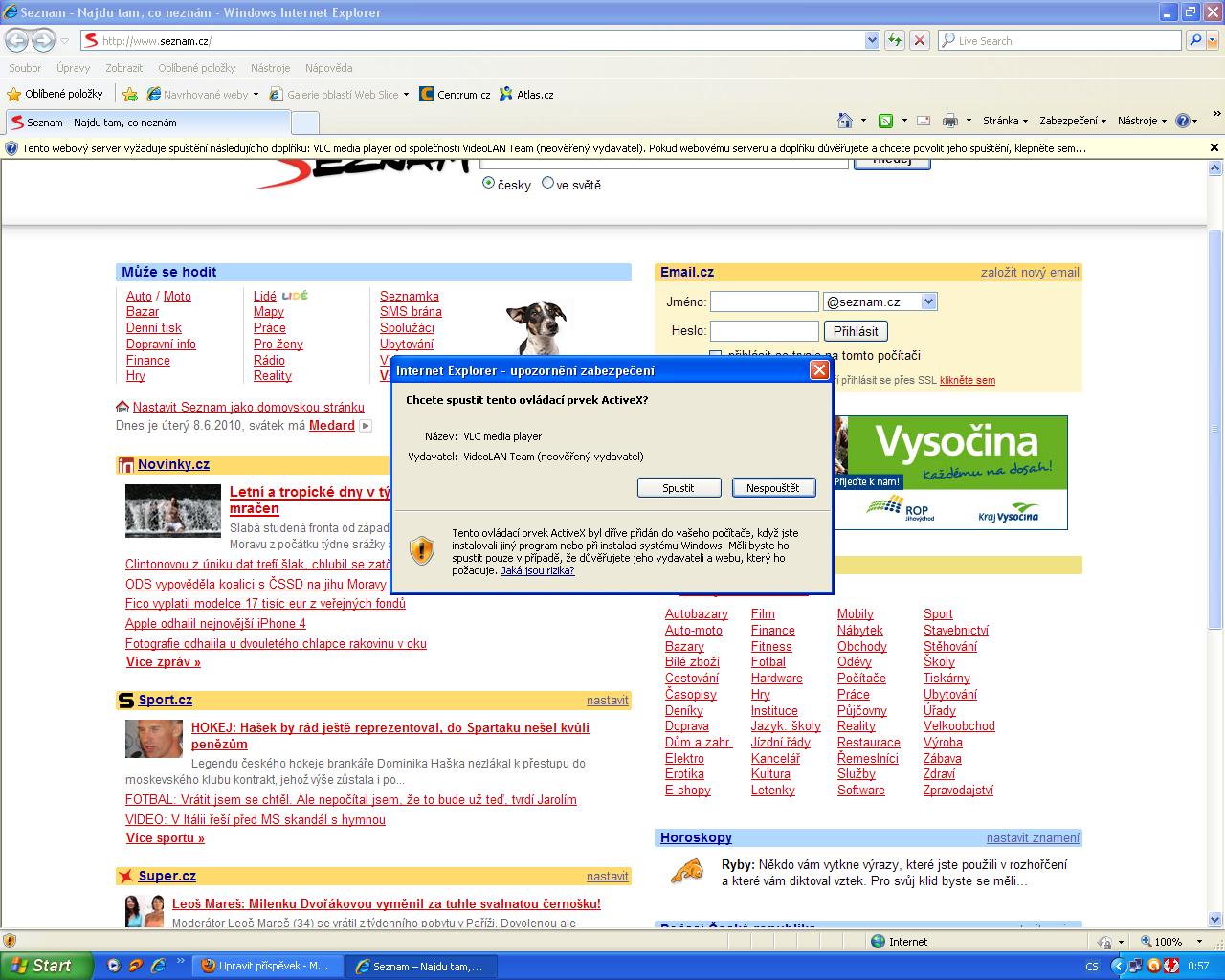This screenshot has width=1225, height=980.
Task: Click the Windows Start button
Action: pos(46,966)
